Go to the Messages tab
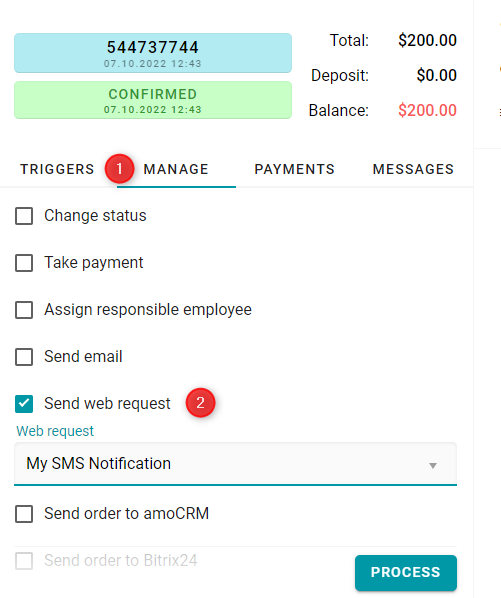501x598 pixels. (413, 169)
